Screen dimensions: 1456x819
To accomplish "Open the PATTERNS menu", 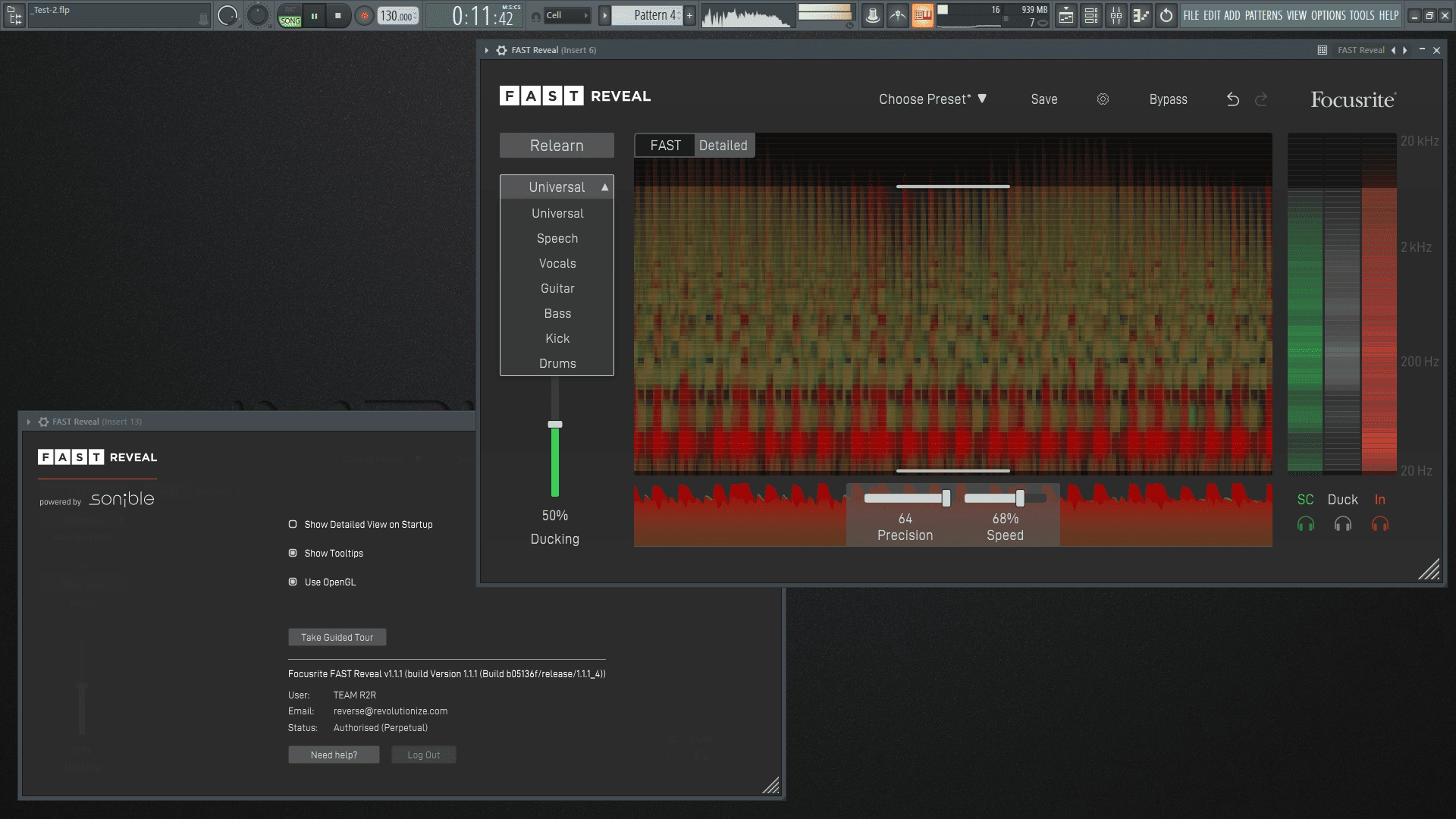I will tap(1264, 15).
